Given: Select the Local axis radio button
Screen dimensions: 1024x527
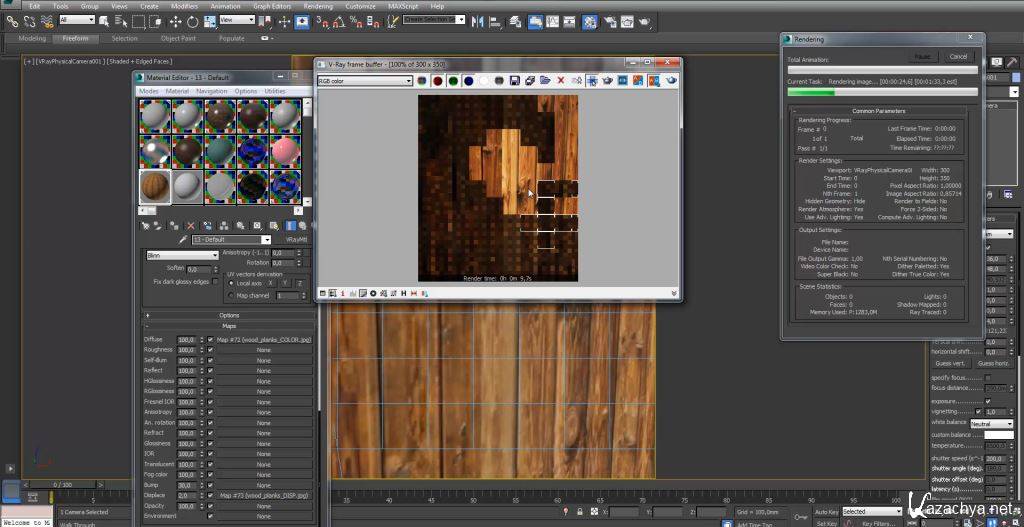Looking at the screenshot, I should 230,283.
